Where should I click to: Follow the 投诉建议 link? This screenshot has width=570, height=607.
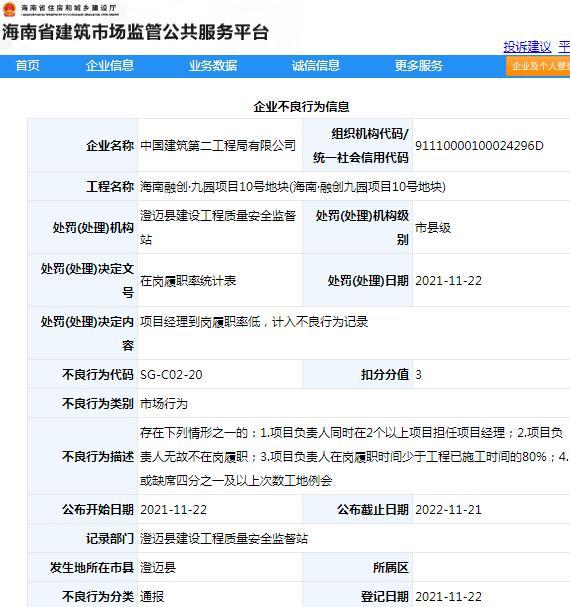(527, 47)
